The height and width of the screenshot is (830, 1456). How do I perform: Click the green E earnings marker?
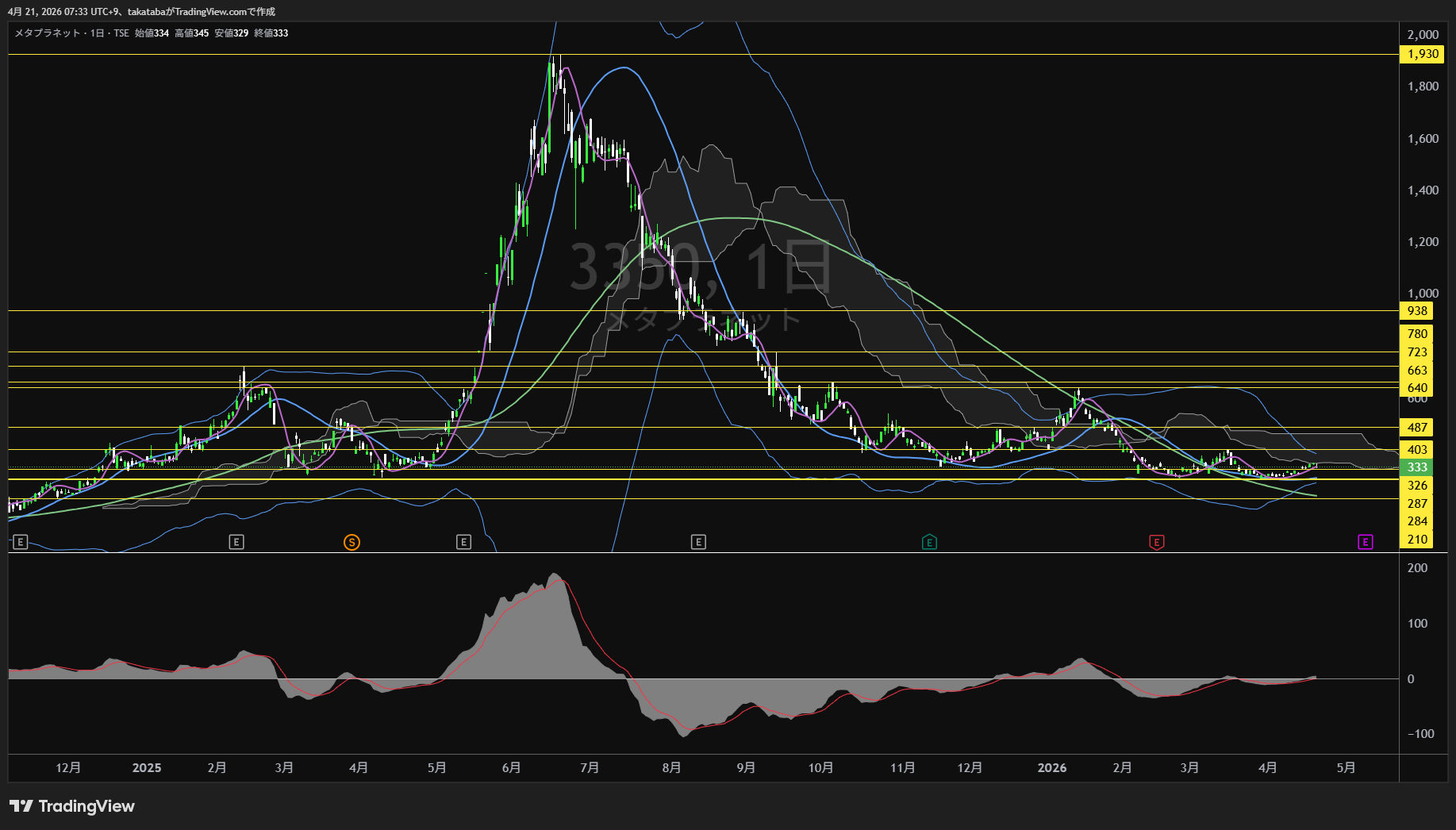pyautogui.click(x=929, y=542)
